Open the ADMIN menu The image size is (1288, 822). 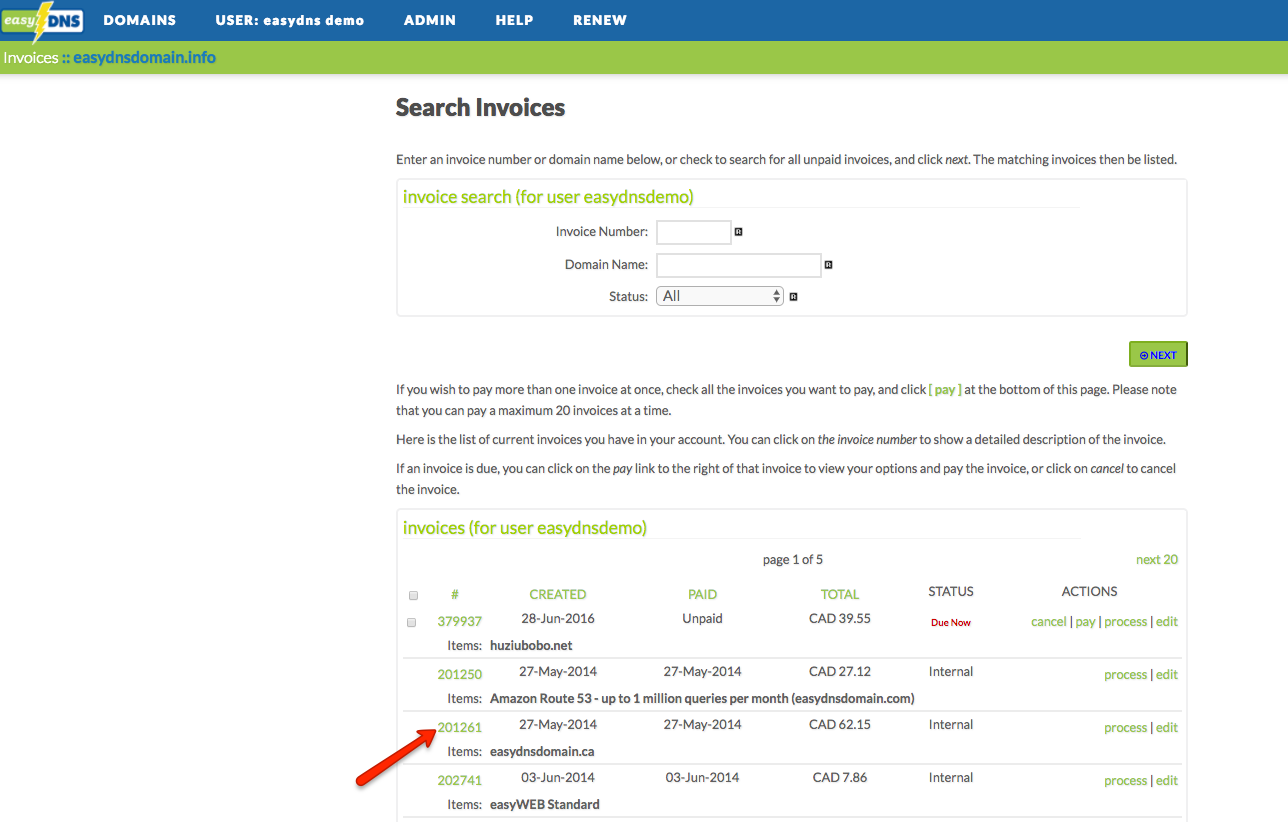click(x=430, y=20)
